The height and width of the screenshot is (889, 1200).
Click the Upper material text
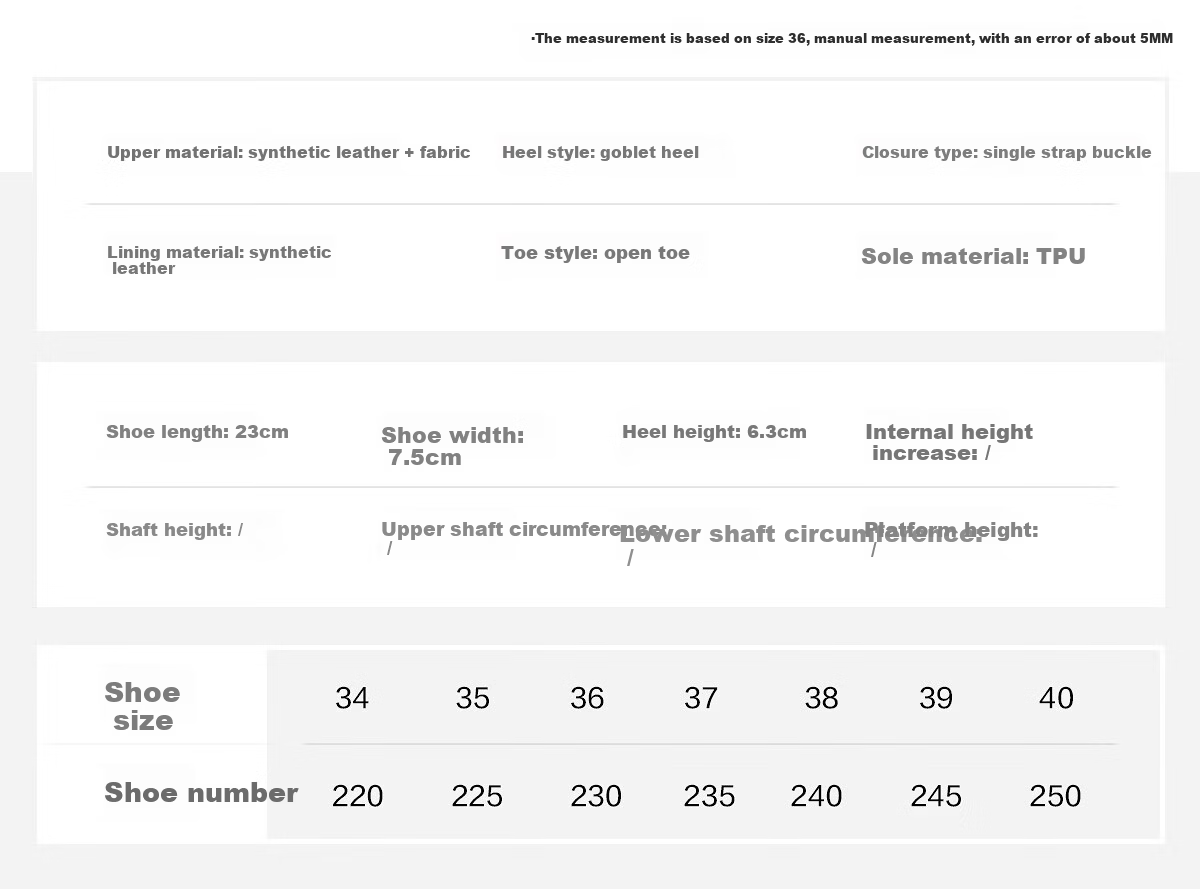click(288, 153)
